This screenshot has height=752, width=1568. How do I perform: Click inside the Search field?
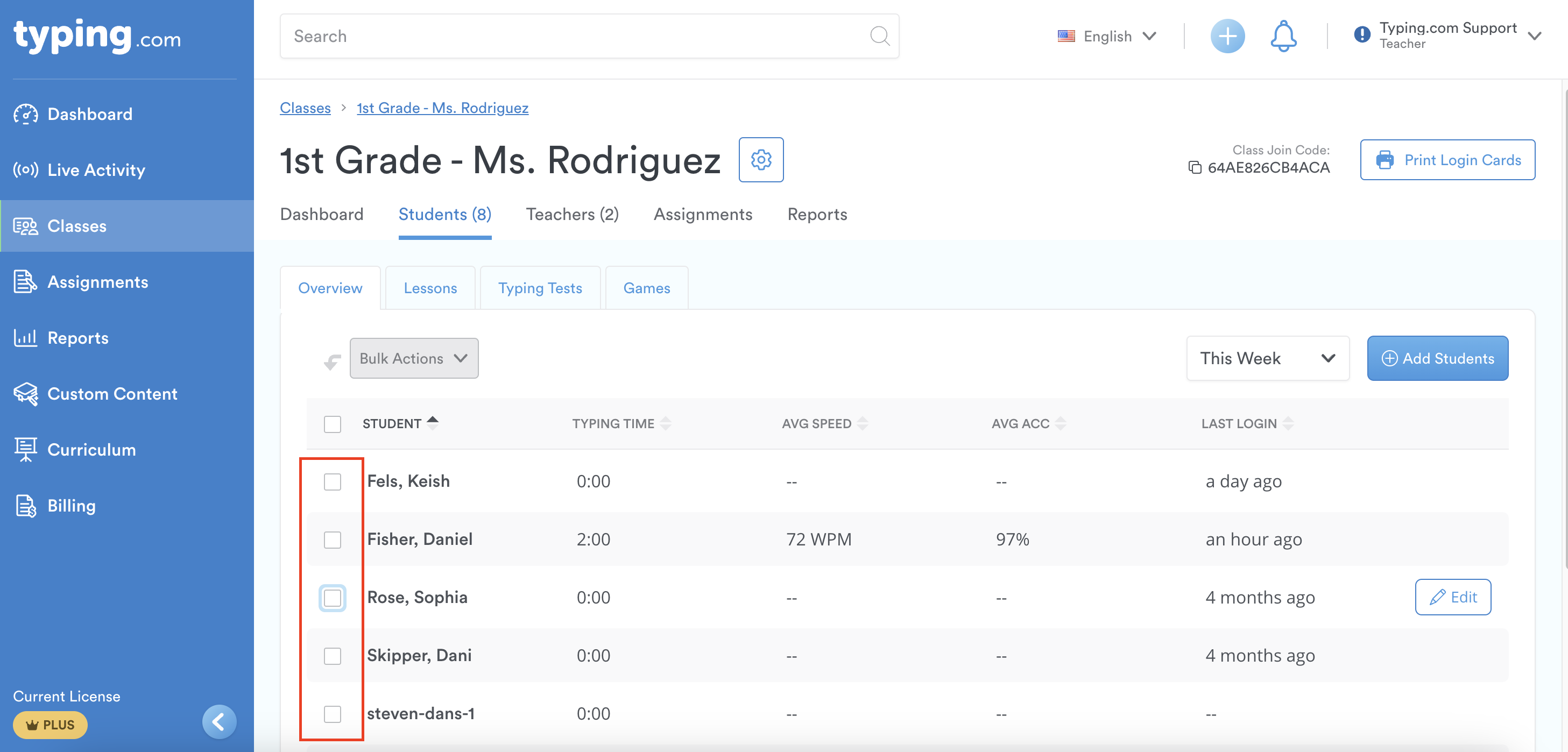tap(572, 37)
